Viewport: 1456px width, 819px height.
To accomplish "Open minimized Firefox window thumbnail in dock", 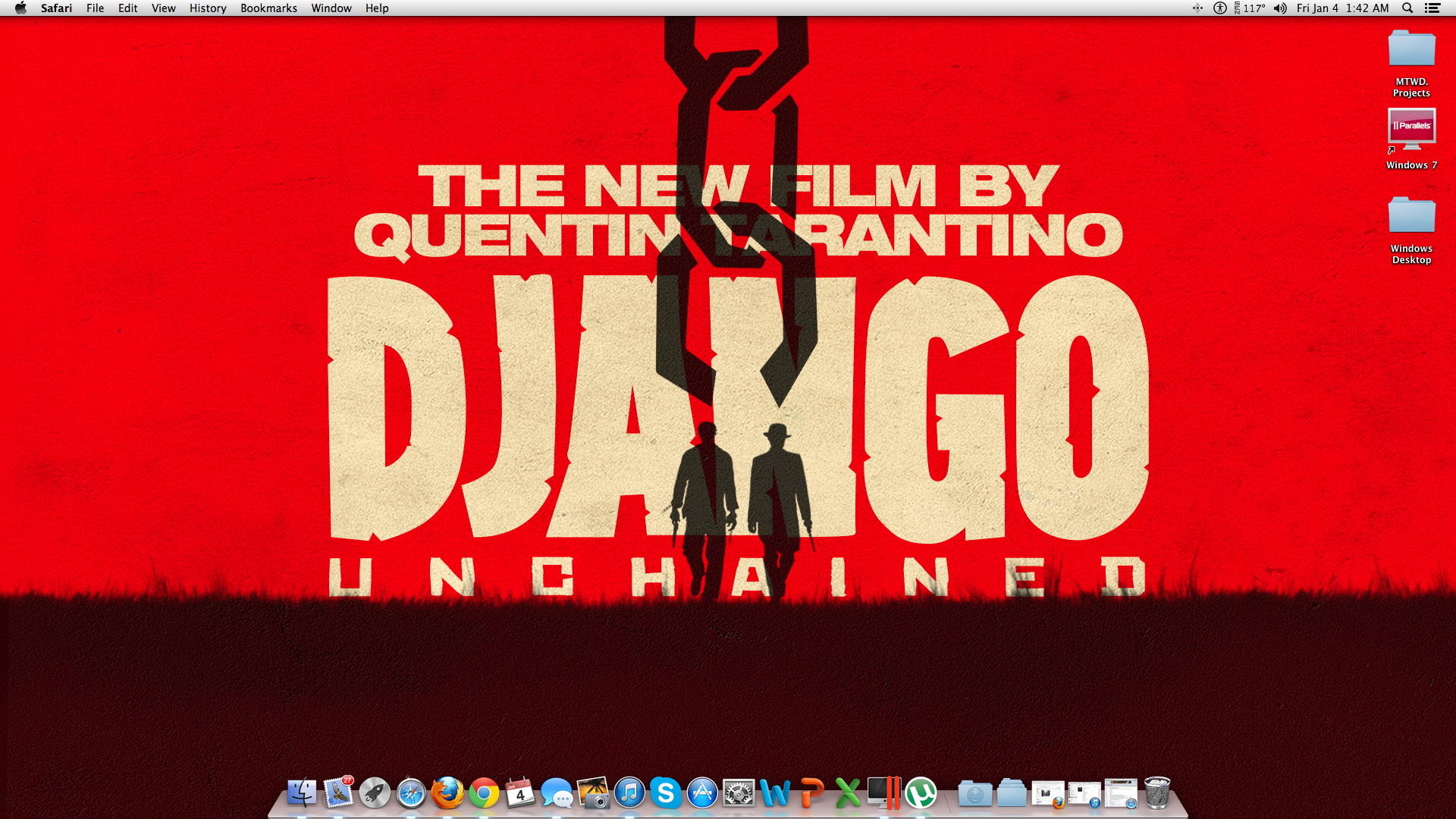I will (1048, 794).
